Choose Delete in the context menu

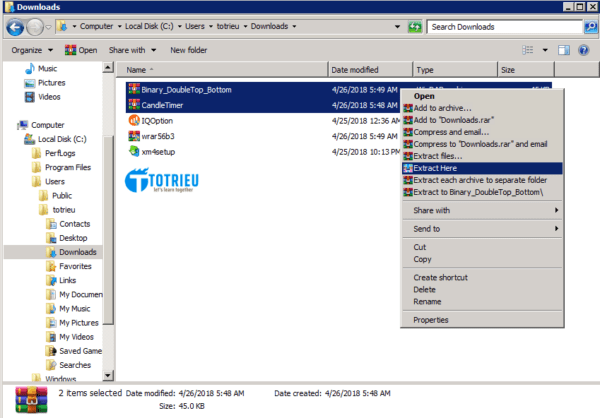(x=482, y=290)
